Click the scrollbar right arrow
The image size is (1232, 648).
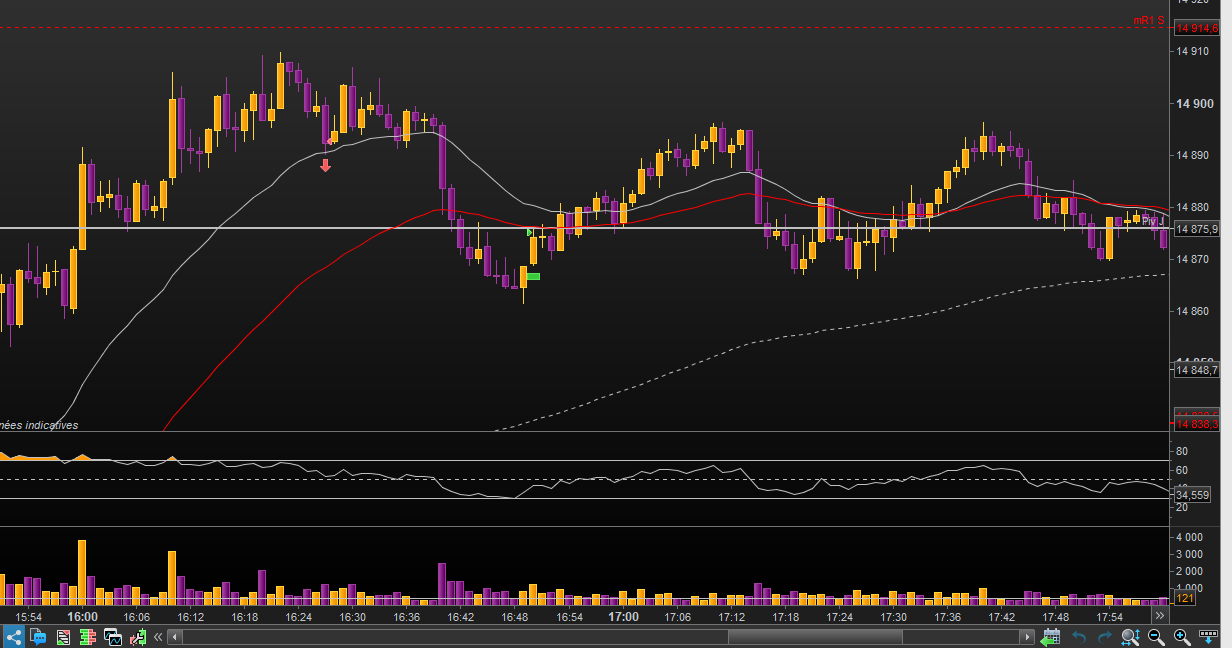[x=1027, y=637]
